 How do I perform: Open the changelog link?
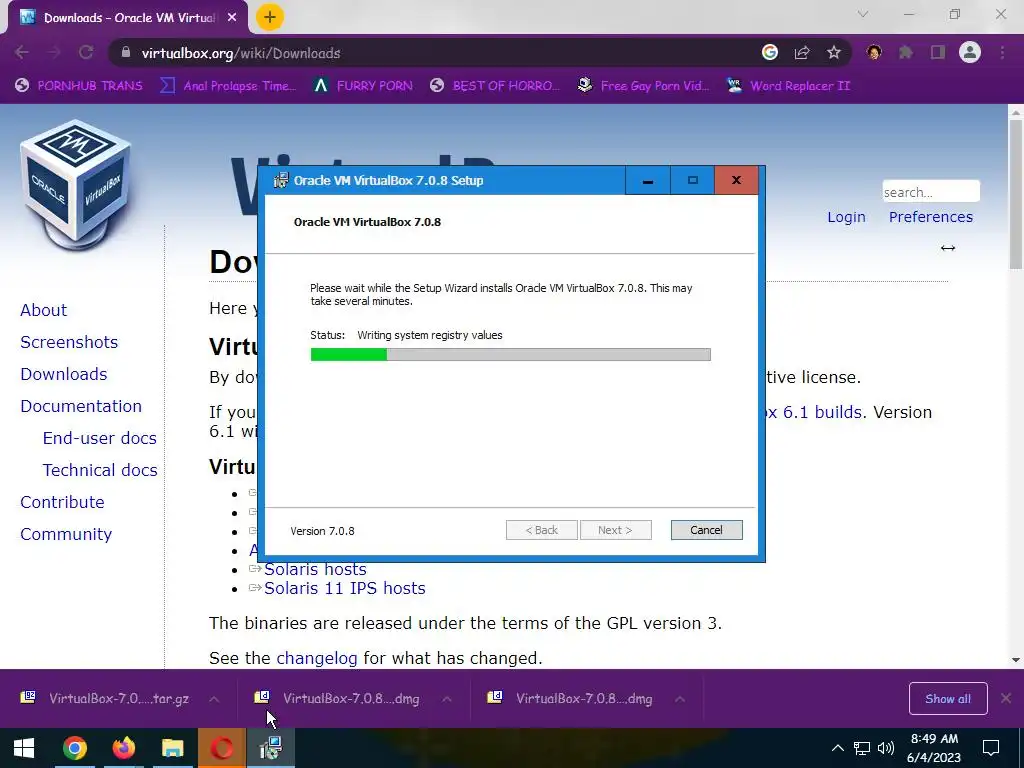click(x=317, y=658)
